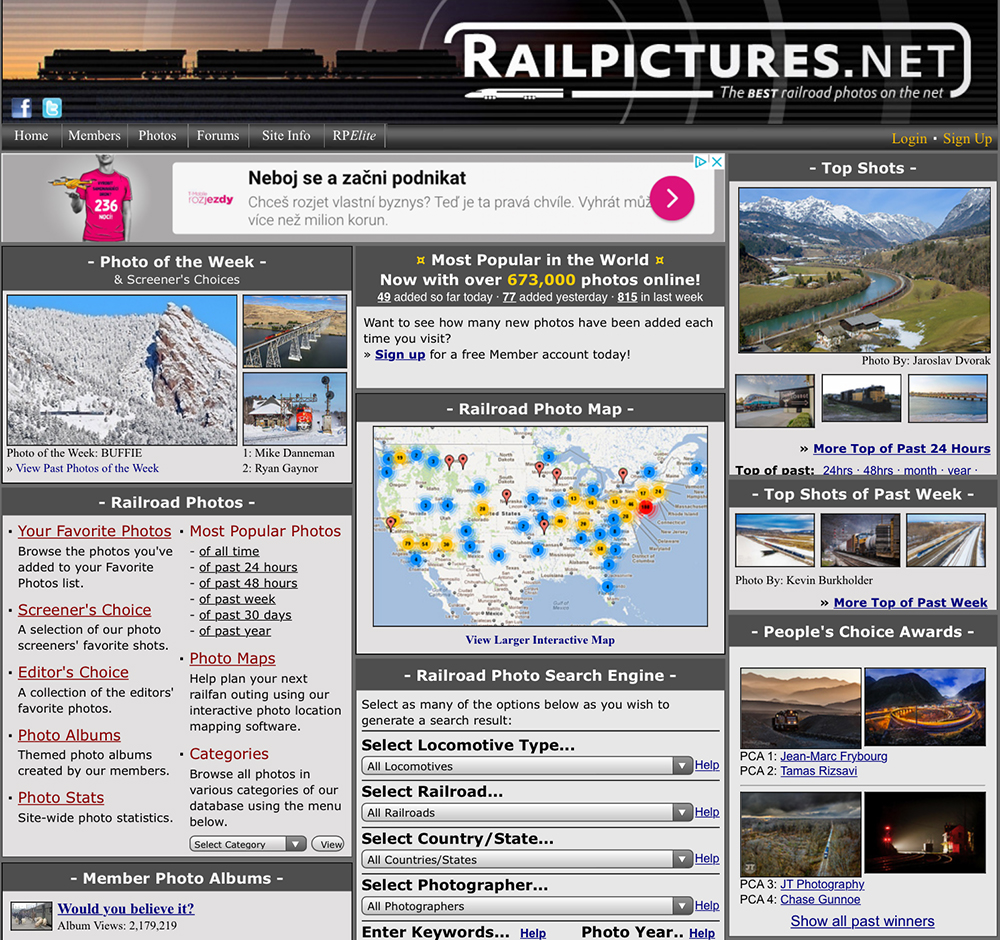This screenshot has height=940, width=1000.
Task: Expand the All Countries/States dropdown
Action: tap(527, 860)
